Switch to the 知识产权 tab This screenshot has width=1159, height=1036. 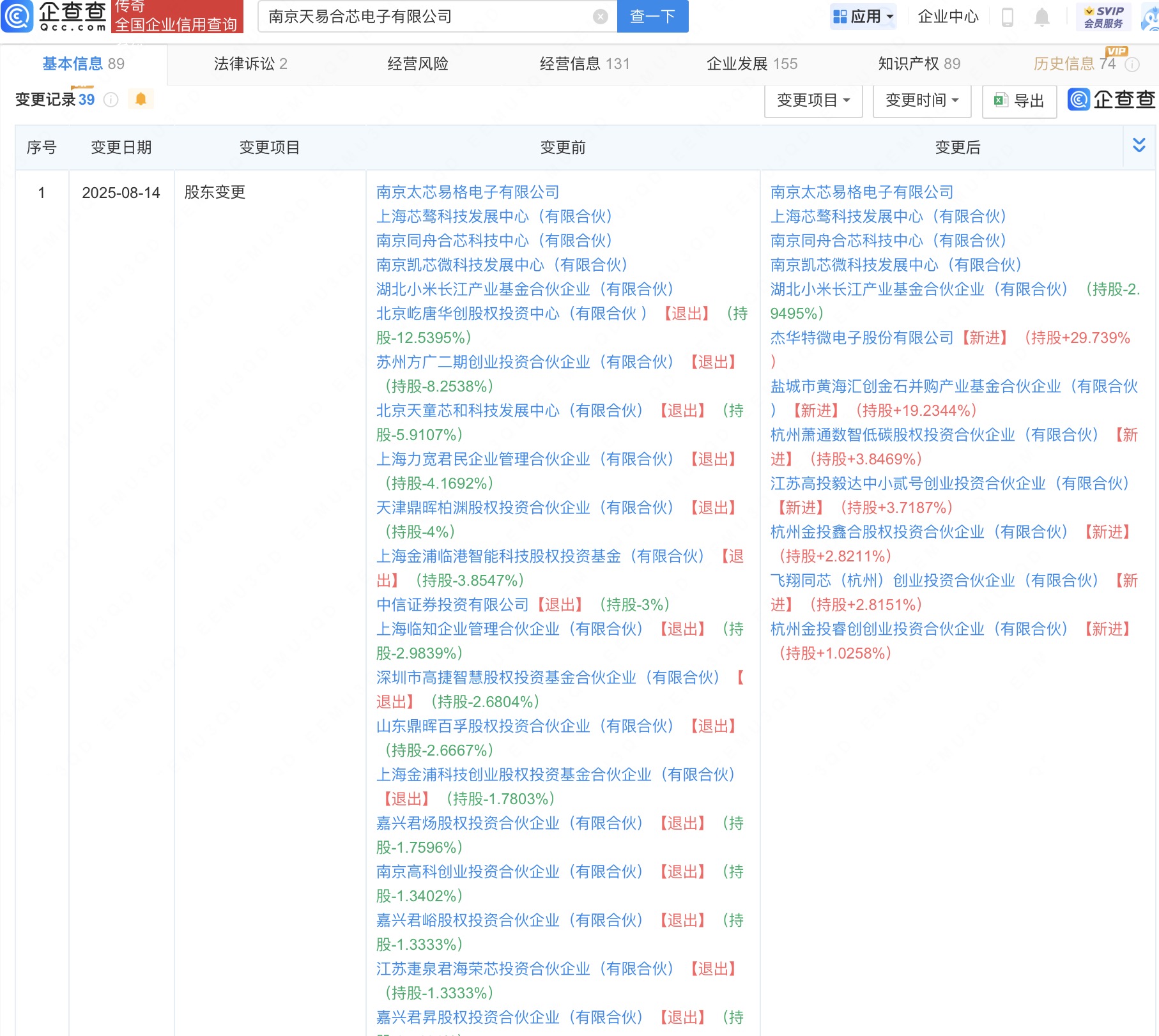click(919, 64)
